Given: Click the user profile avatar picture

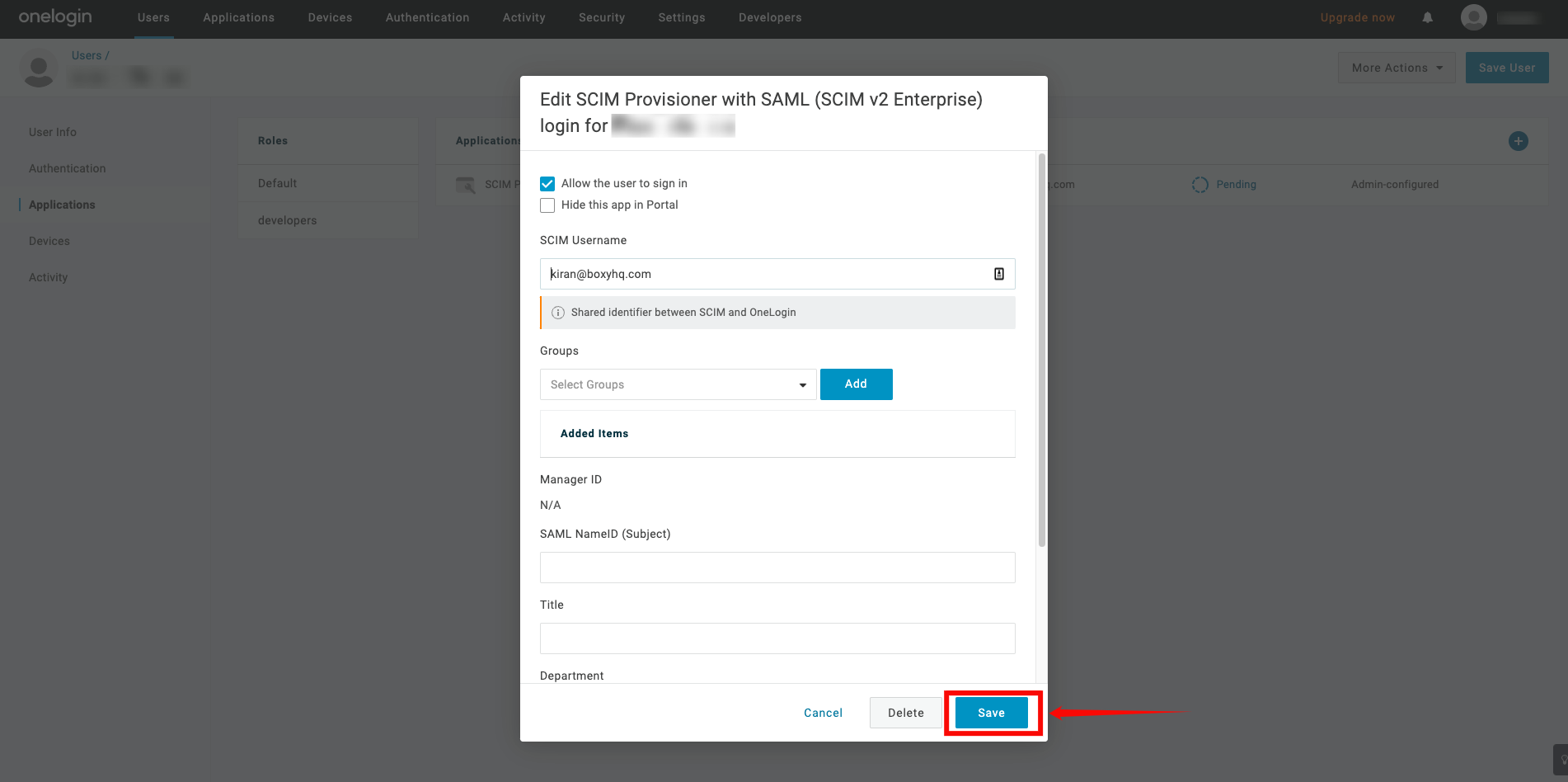Looking at the screenshot, I should pos(39,69).
